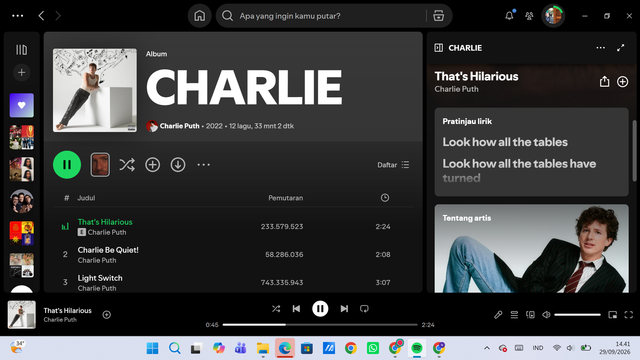Open the mini player
The image size is (640, 360).
click(613, 315)
